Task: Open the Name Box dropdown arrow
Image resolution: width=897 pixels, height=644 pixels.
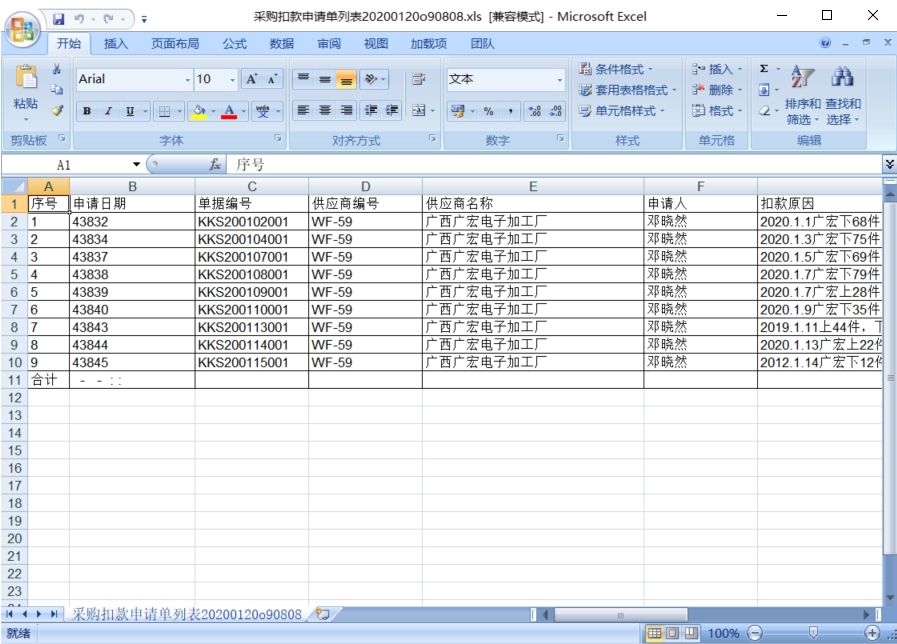Action: (137, 164)
